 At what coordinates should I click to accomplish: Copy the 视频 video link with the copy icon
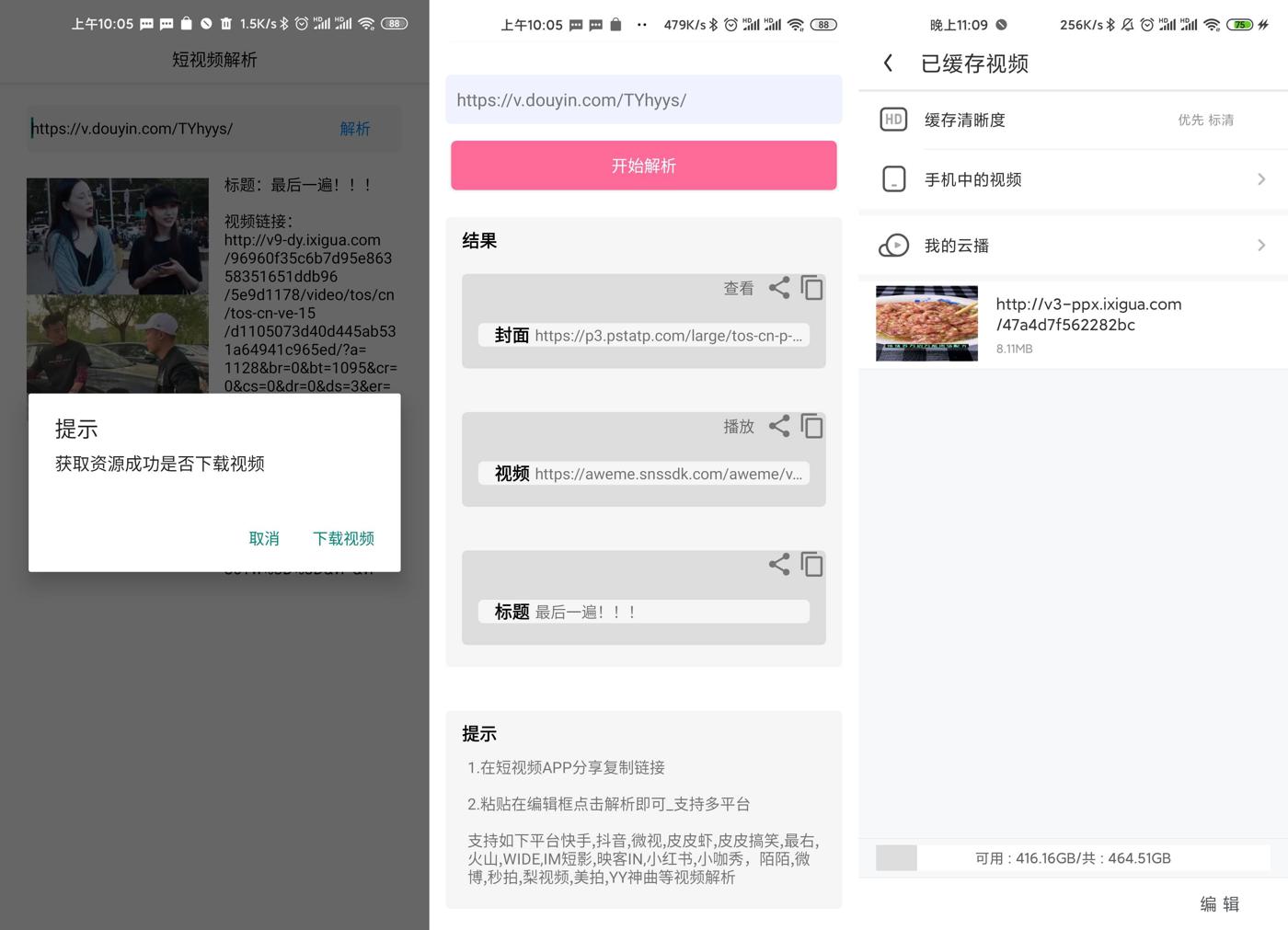(x=811, y=426)
